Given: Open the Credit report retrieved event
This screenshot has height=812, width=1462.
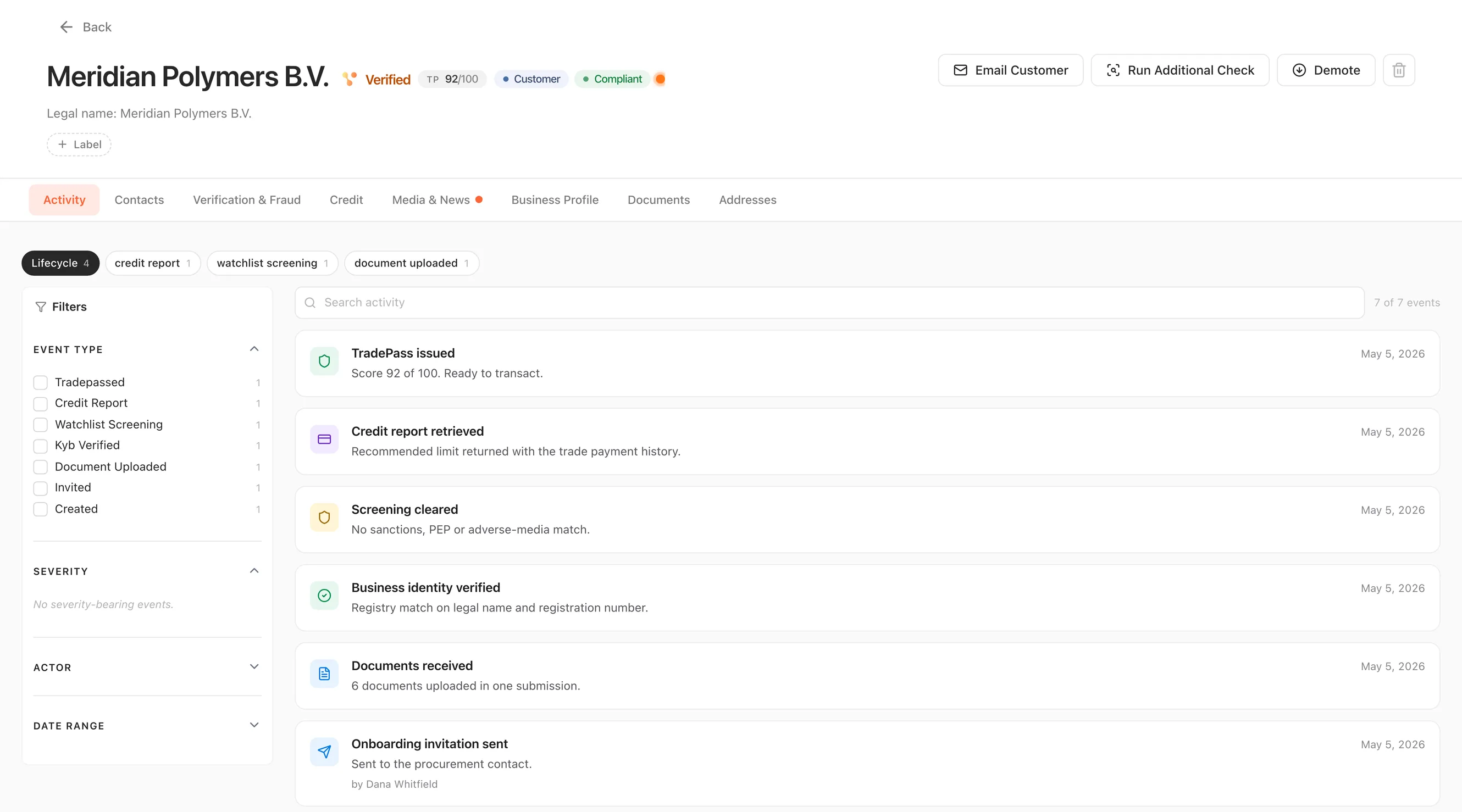Looking at the screenshot, I should coord(867,442).
